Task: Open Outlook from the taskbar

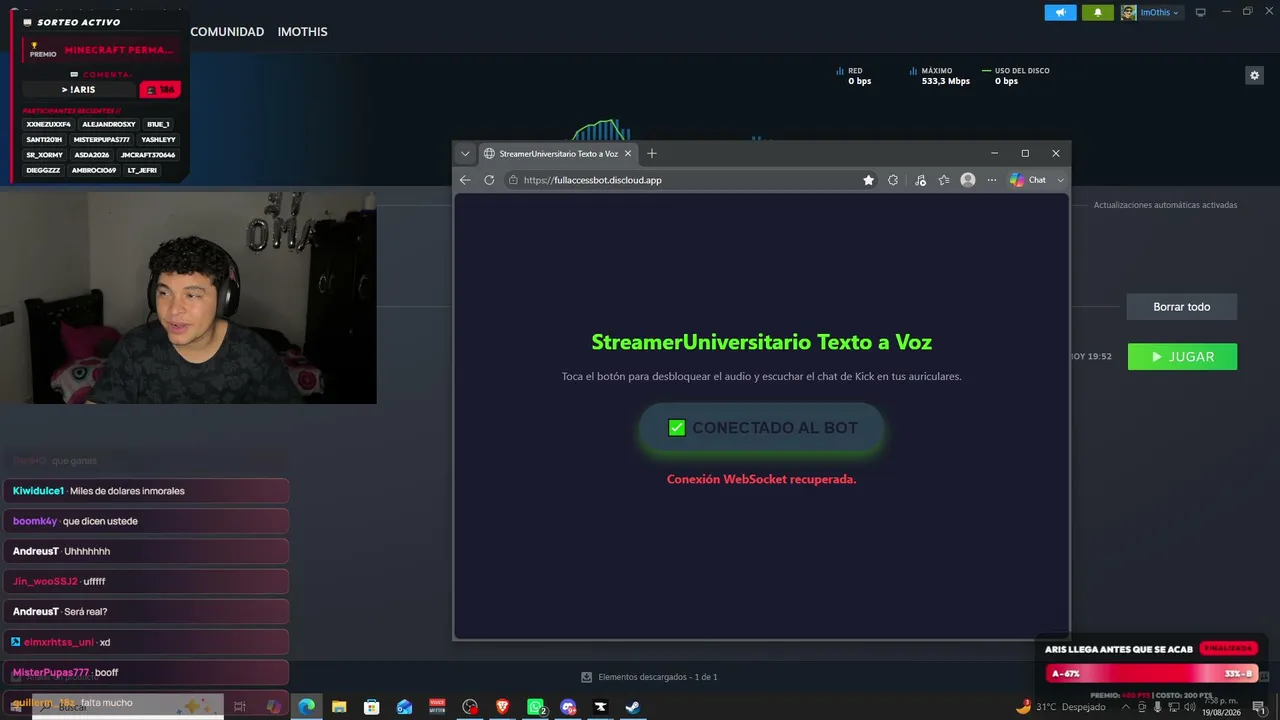Action: pos(404,707)
